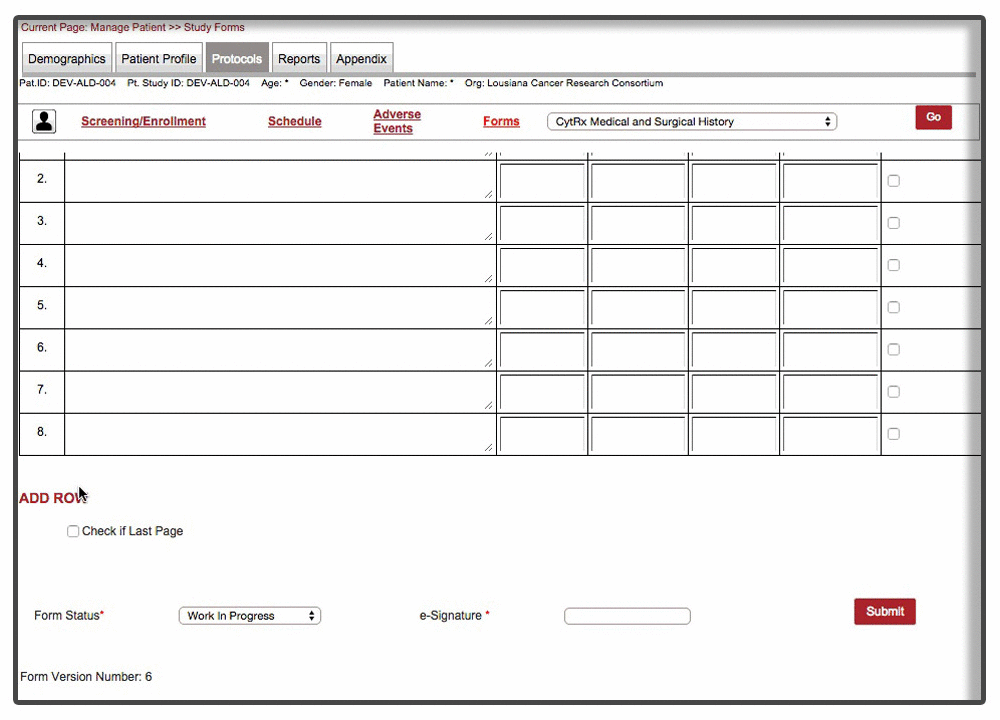
Task: Tick the checkbox in row 3
Action: 893,223
